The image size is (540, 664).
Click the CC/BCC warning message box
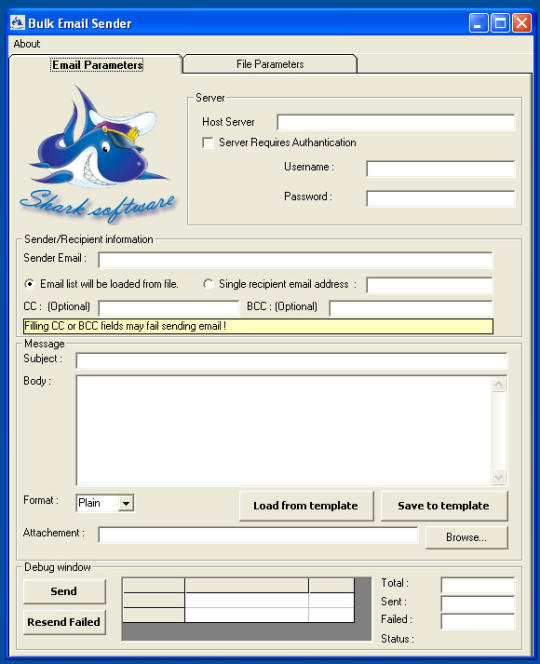pyautogui.click(x=258, y=326)
